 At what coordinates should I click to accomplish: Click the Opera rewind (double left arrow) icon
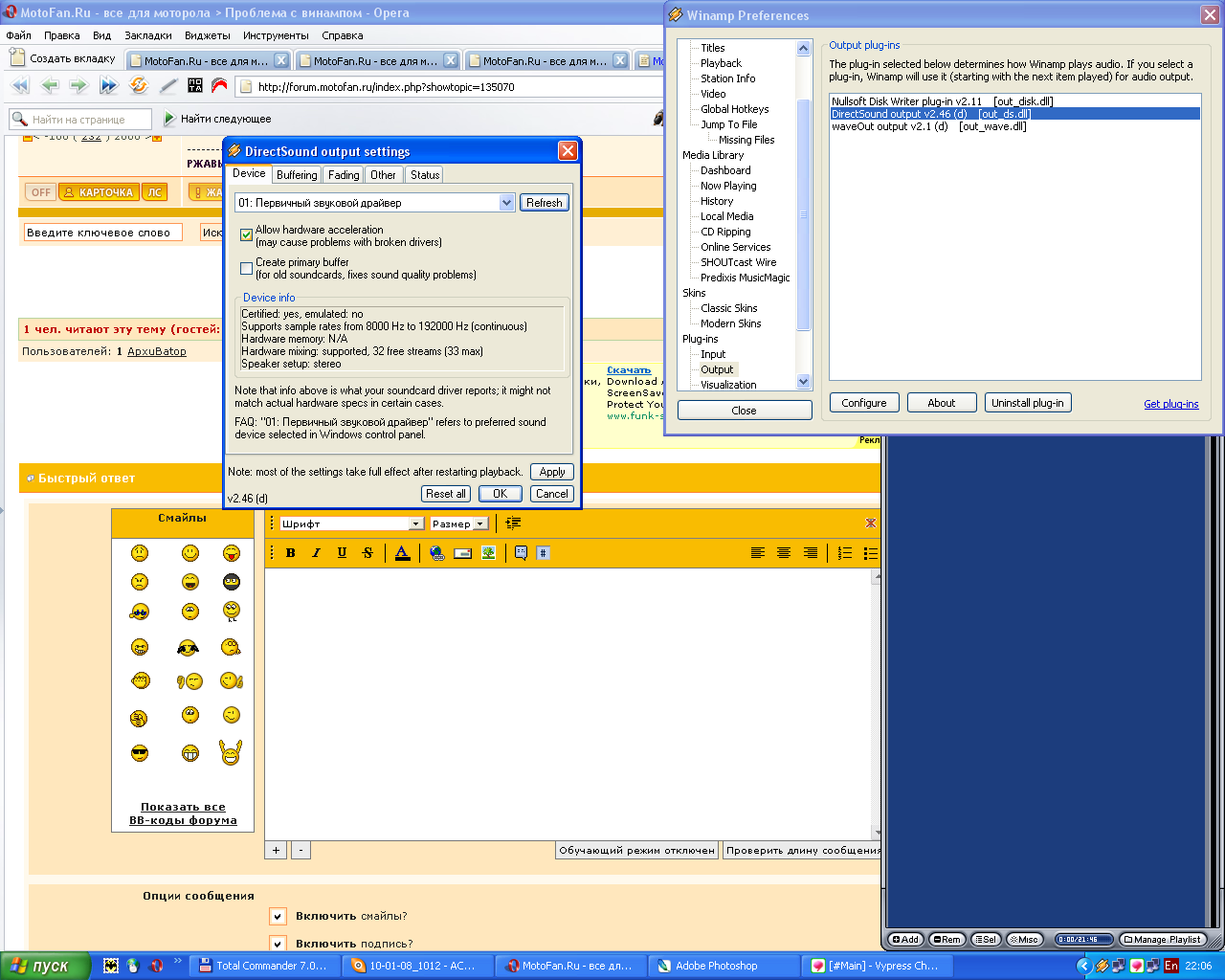20,86
